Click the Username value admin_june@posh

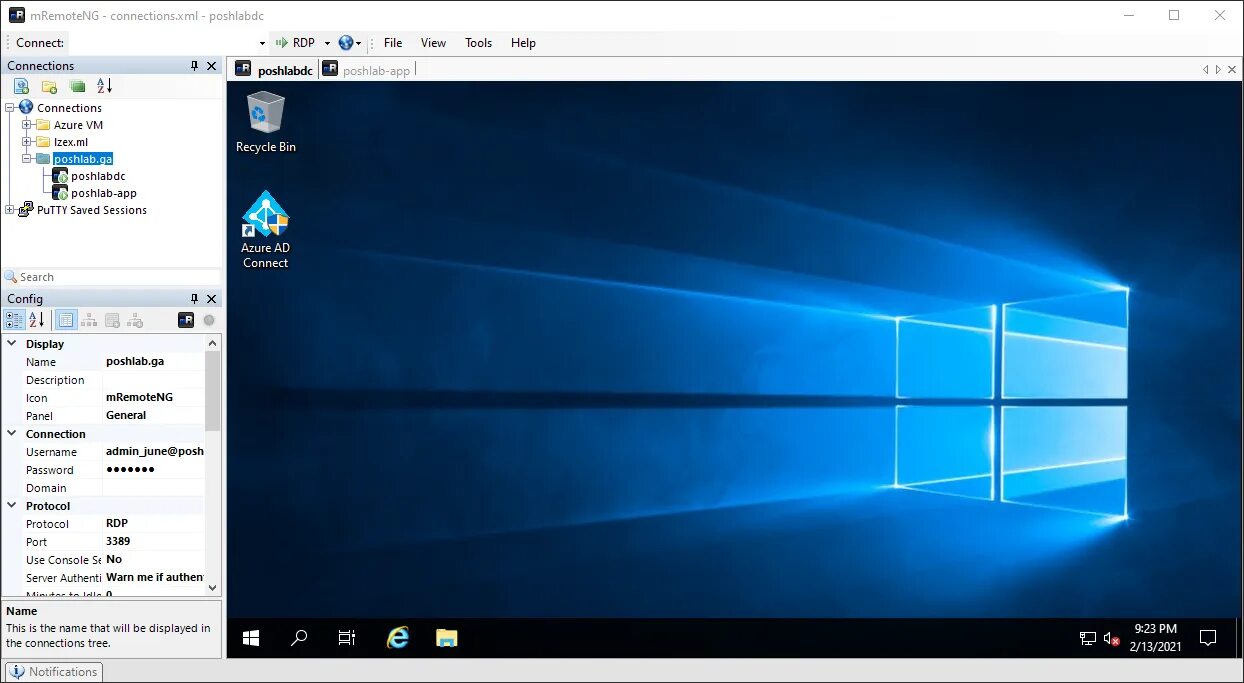coord(154,451)
